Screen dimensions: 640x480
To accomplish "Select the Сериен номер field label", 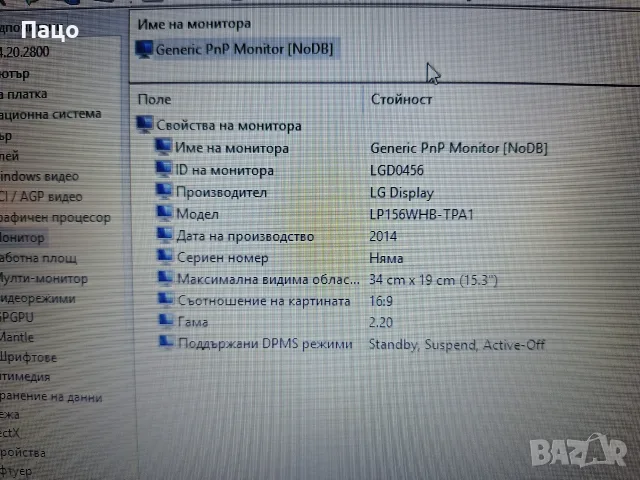I will coord(223,258).
